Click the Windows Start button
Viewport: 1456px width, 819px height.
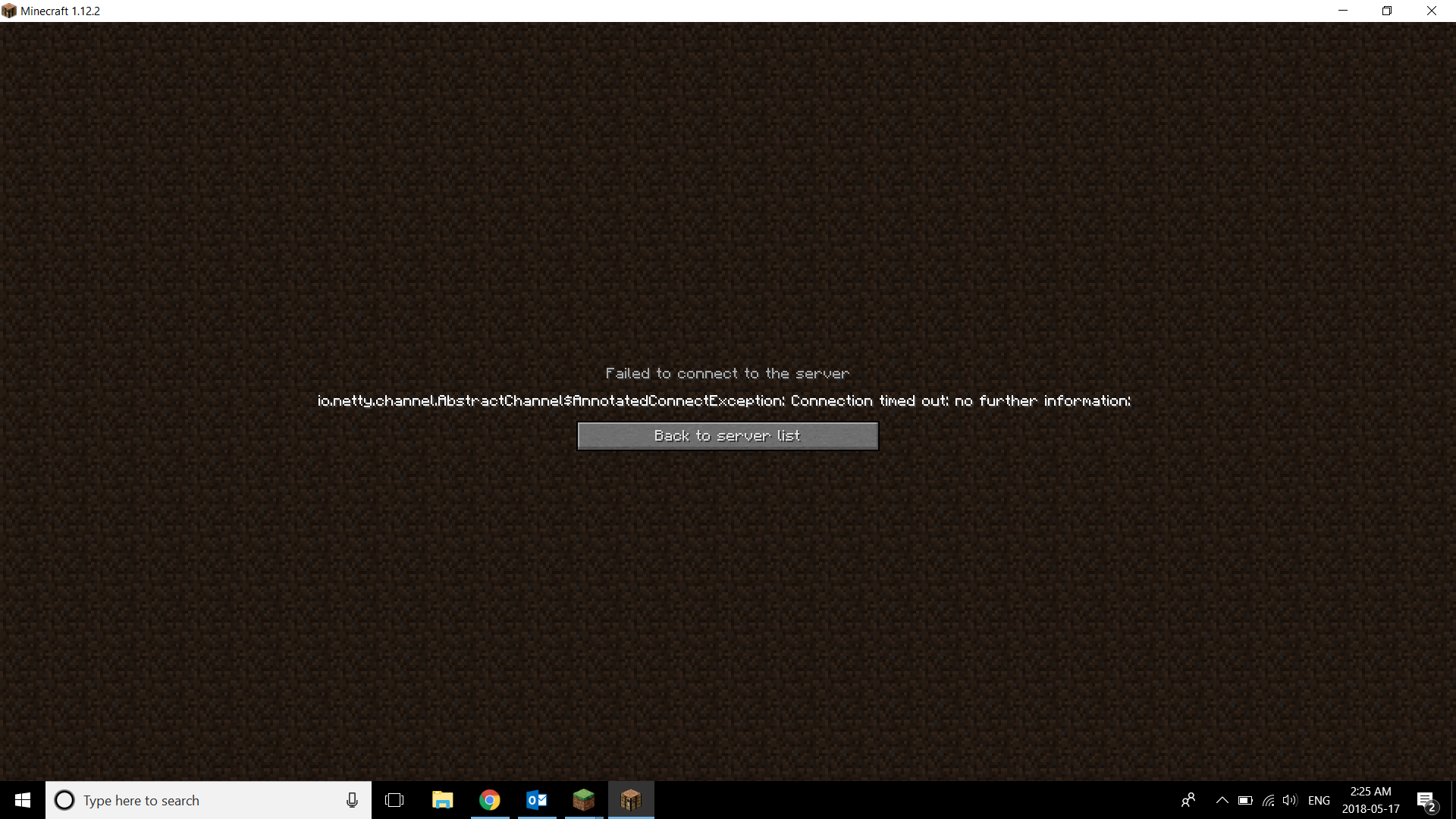pyautogui.click(x=22, y=799)
